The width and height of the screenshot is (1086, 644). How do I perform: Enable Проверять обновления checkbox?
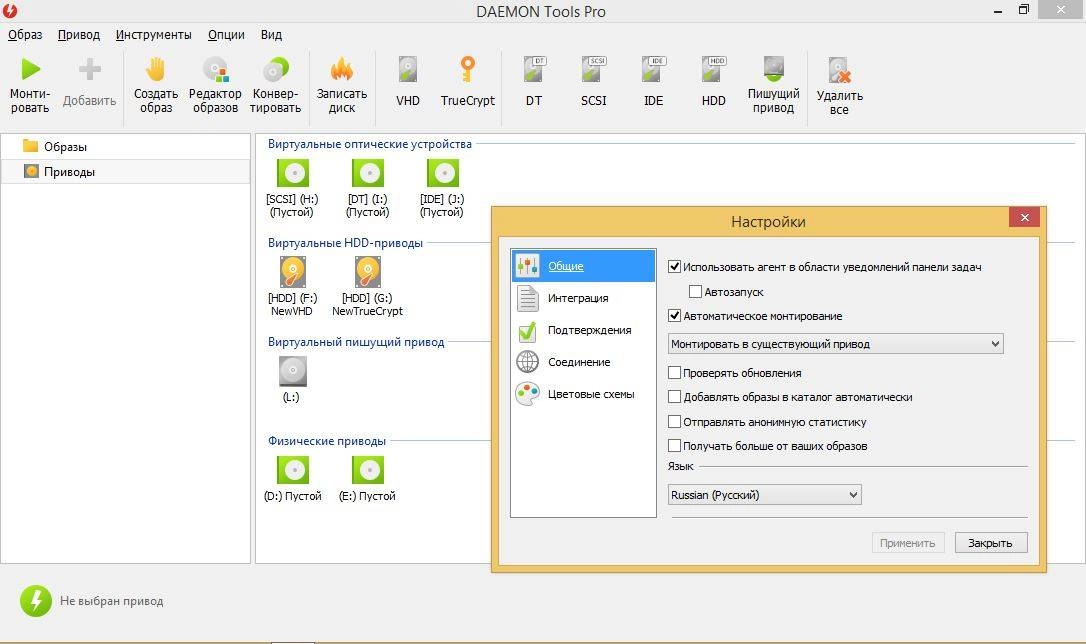(675, 373)
